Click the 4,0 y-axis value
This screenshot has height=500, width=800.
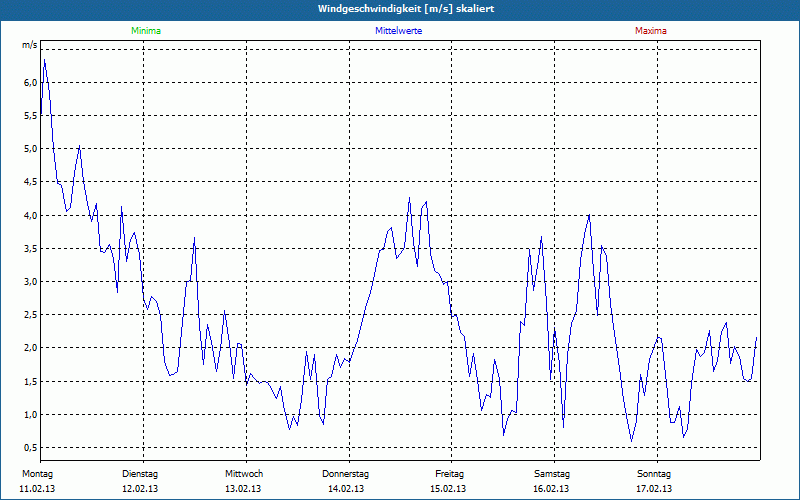[x=31, y=215]
